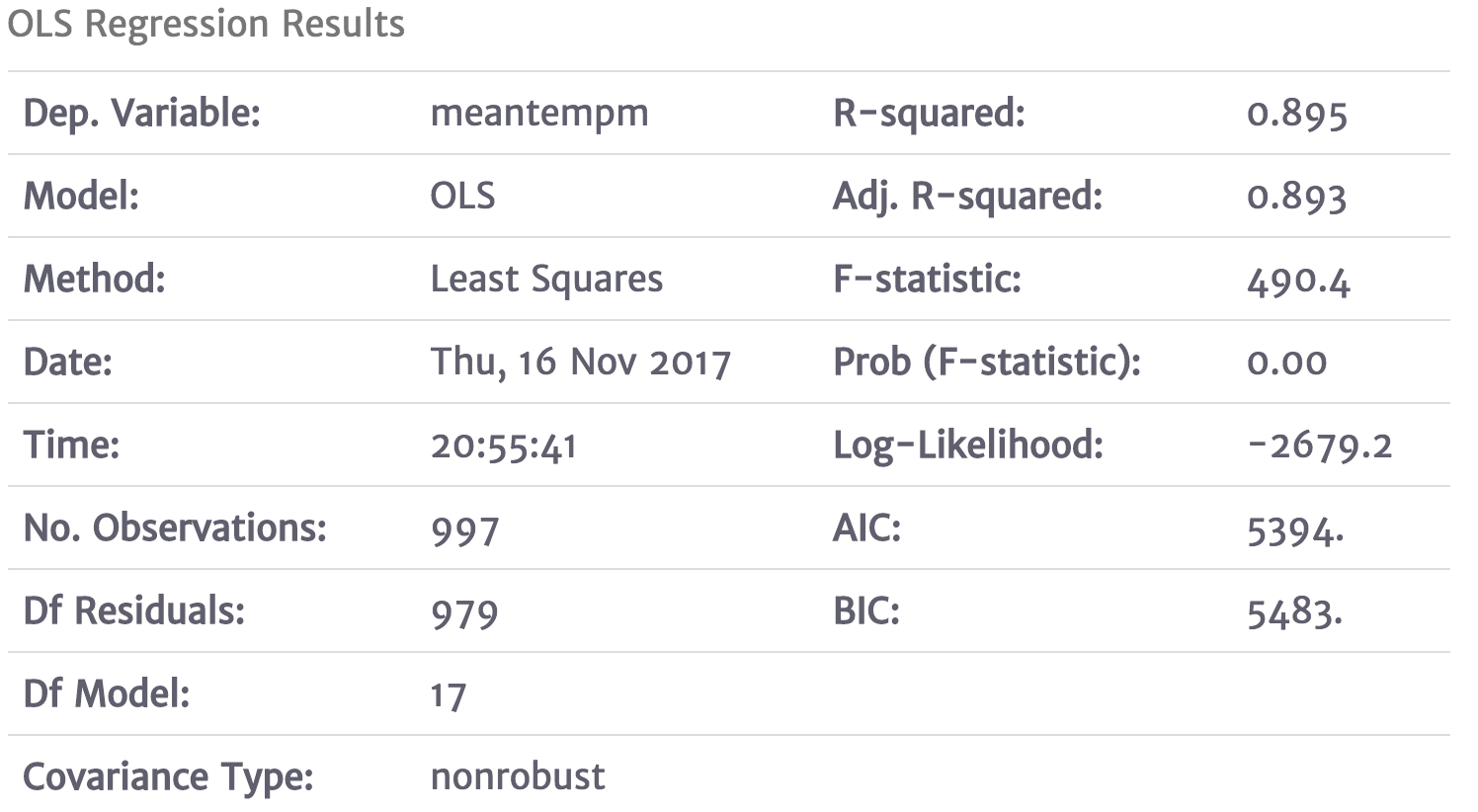Select the Dep. Variable label
Screen dimensions: 1478x812
pos(141,114)
